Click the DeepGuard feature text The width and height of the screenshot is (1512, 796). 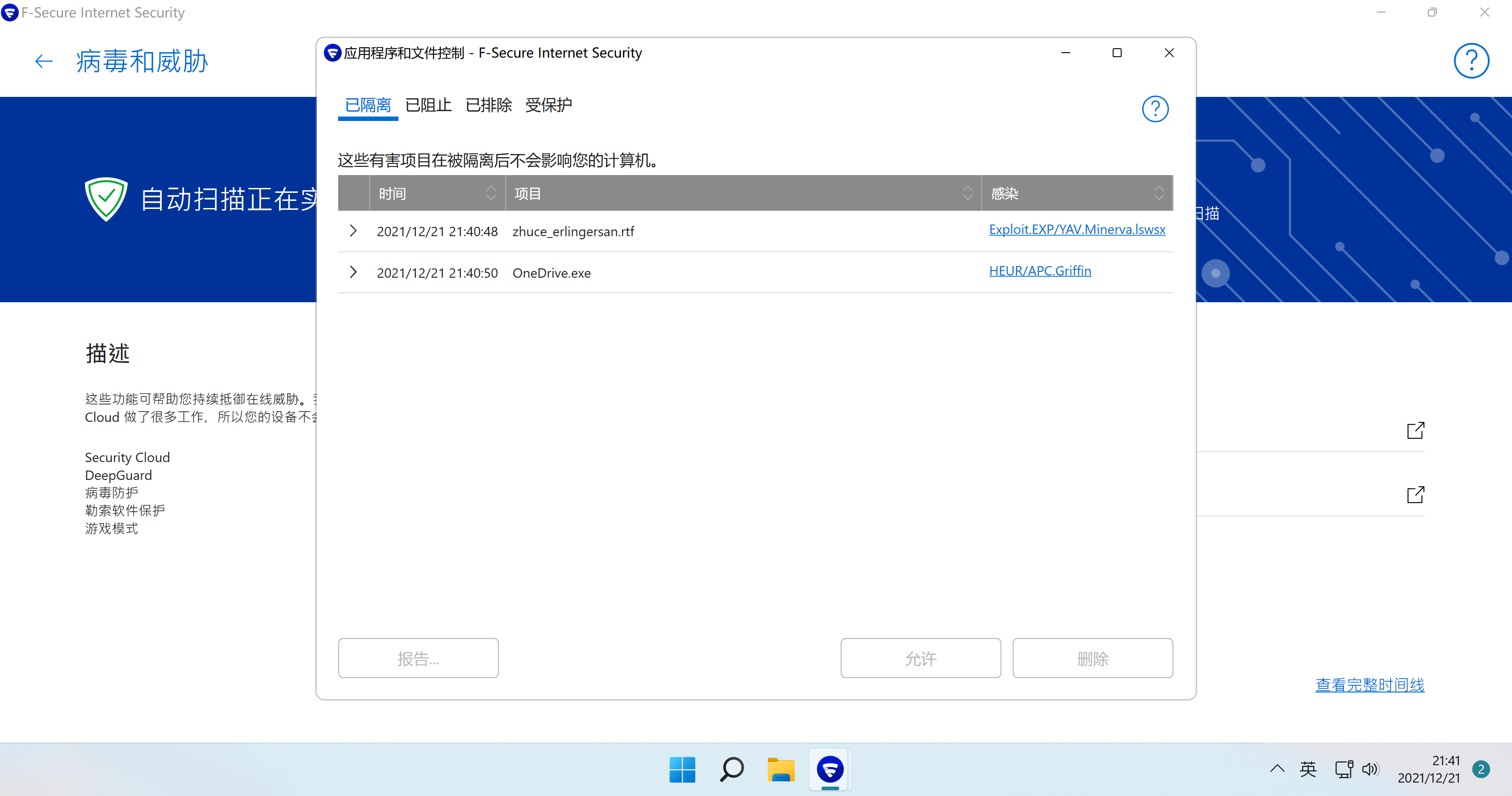point(118,475)
